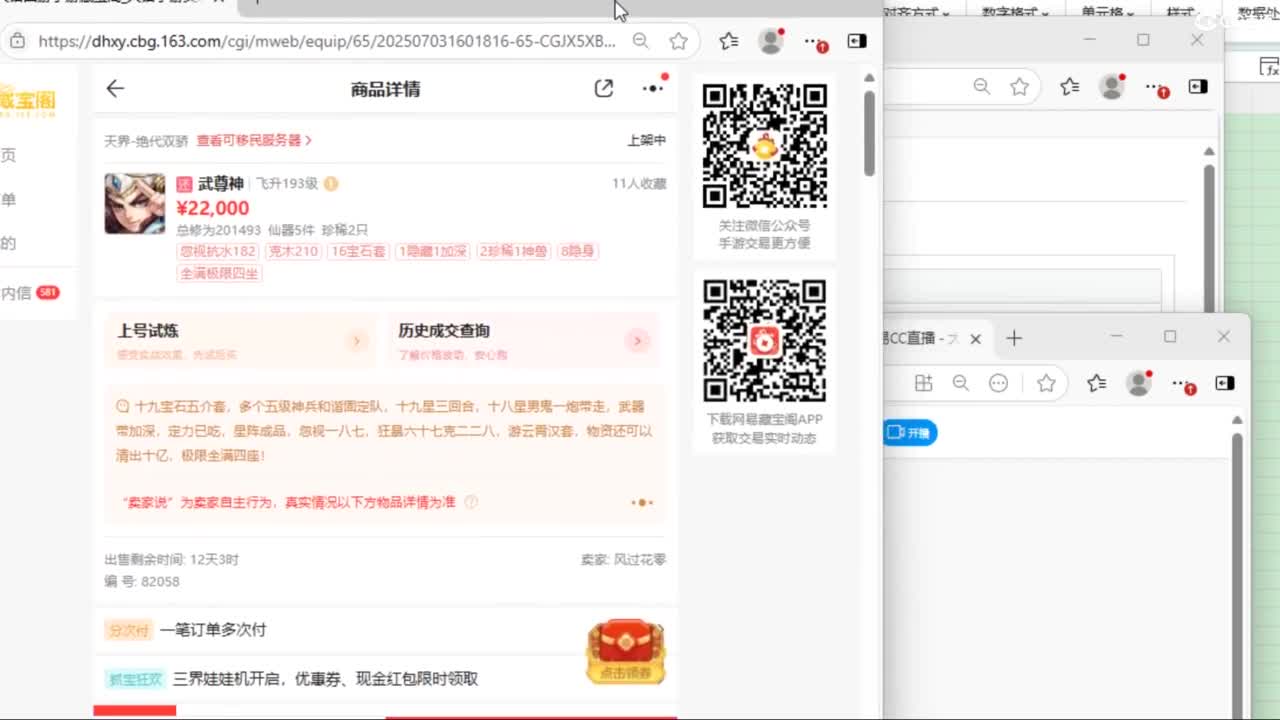Click the 卖家: 风过花零 text

[x=623, y=560]
